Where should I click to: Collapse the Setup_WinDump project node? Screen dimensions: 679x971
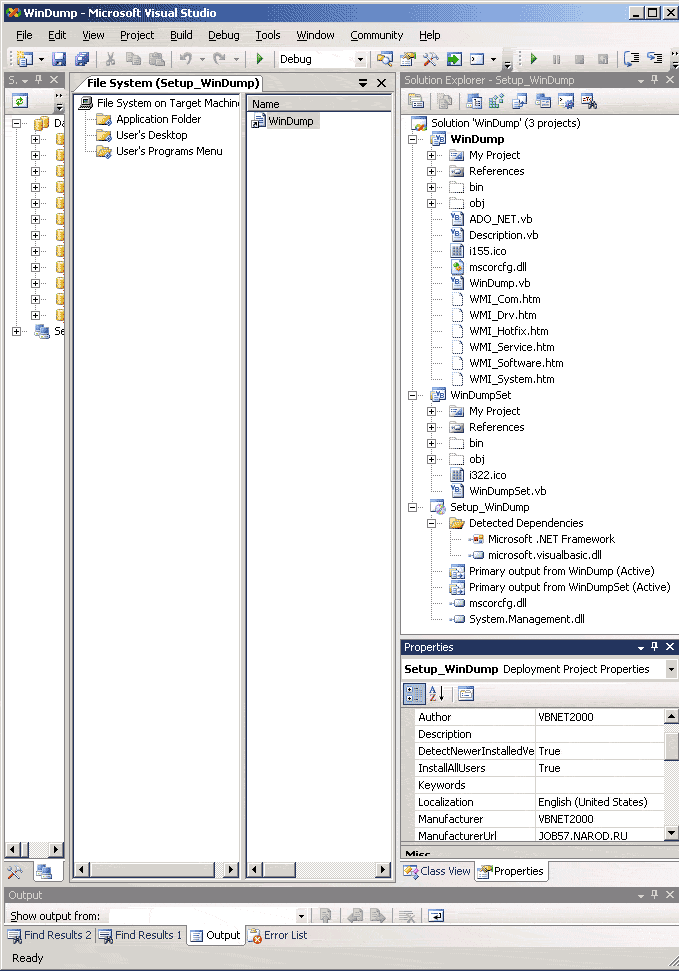point(412,507)
